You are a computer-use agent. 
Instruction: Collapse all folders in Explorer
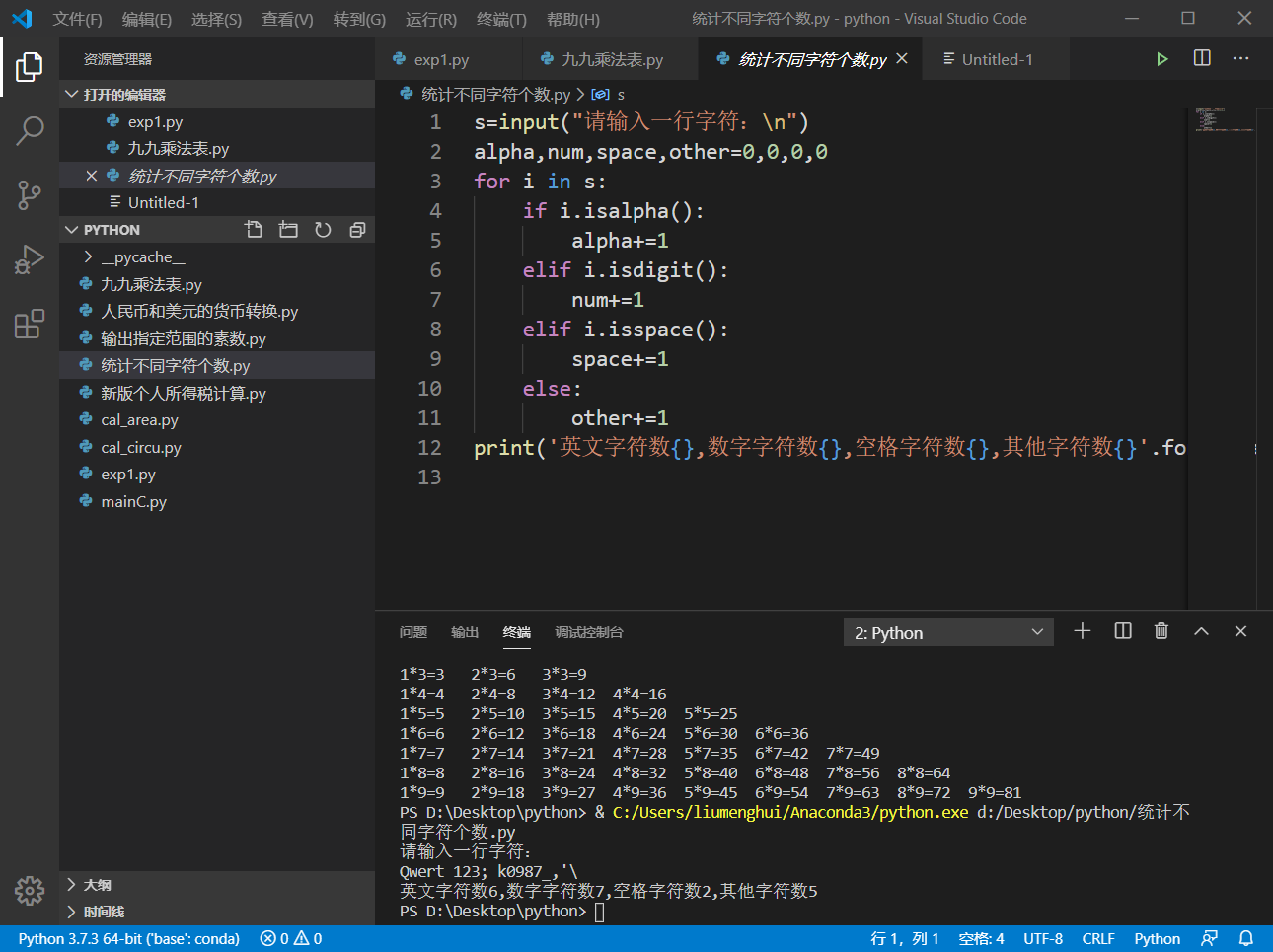(x=357, y=229)
